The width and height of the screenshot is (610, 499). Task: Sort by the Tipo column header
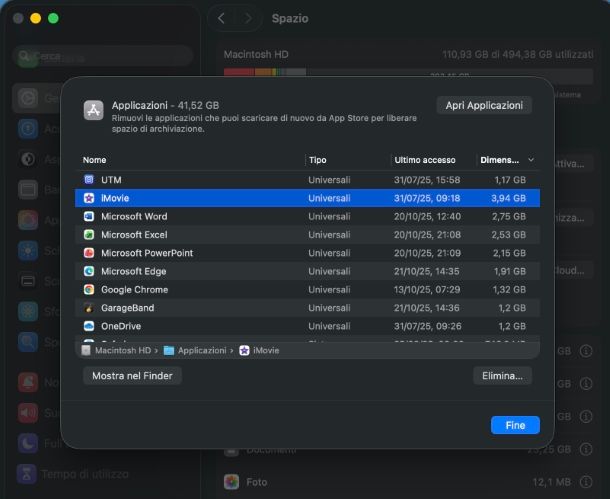coord(318,160)
